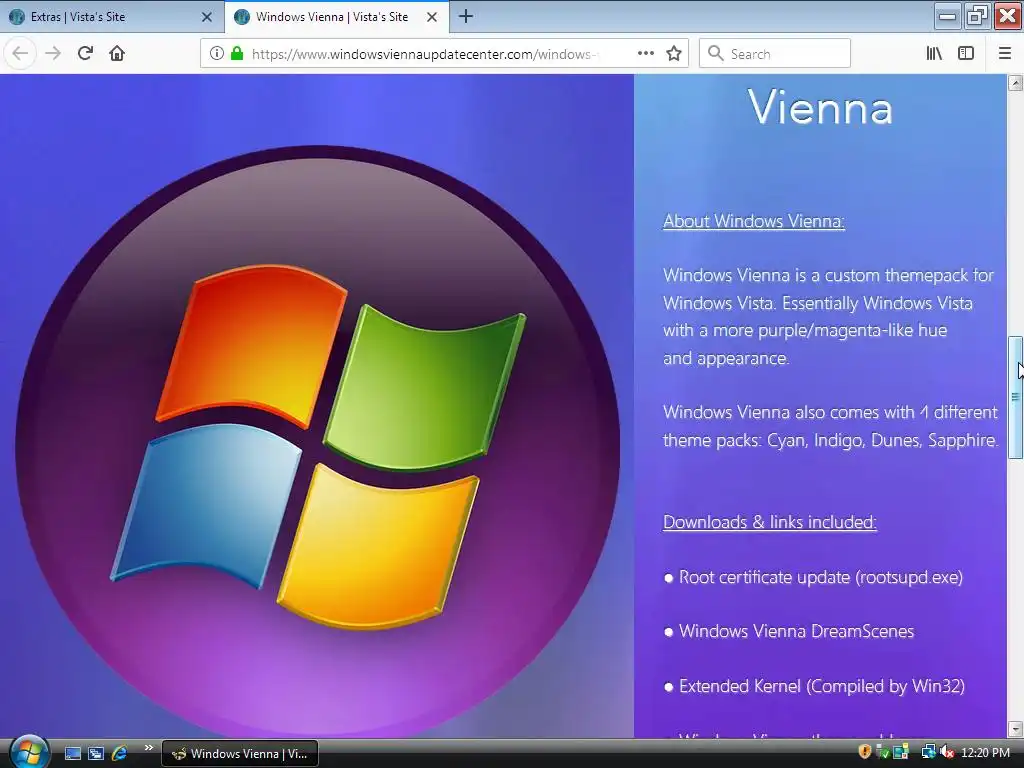Open the Firefox hamburger menu
1024x768 pixels.
pyautogui.click(x=1005, y=54)
